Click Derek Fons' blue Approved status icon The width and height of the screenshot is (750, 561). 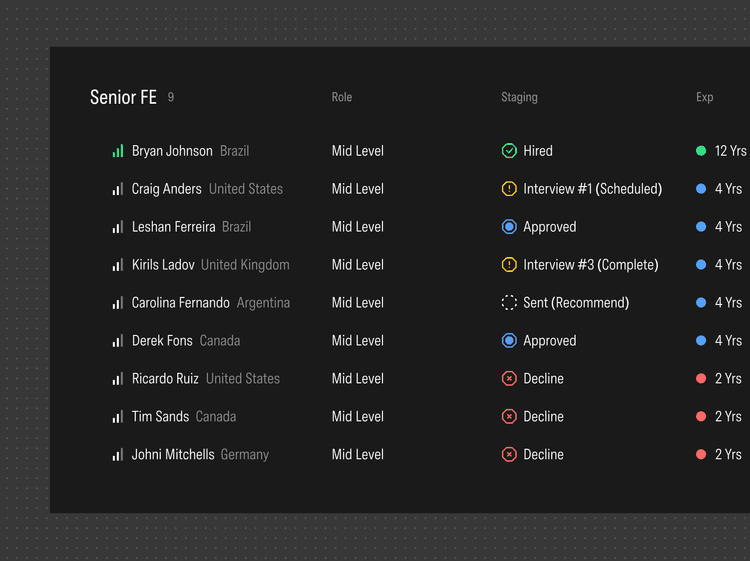(x=509, y=341)
